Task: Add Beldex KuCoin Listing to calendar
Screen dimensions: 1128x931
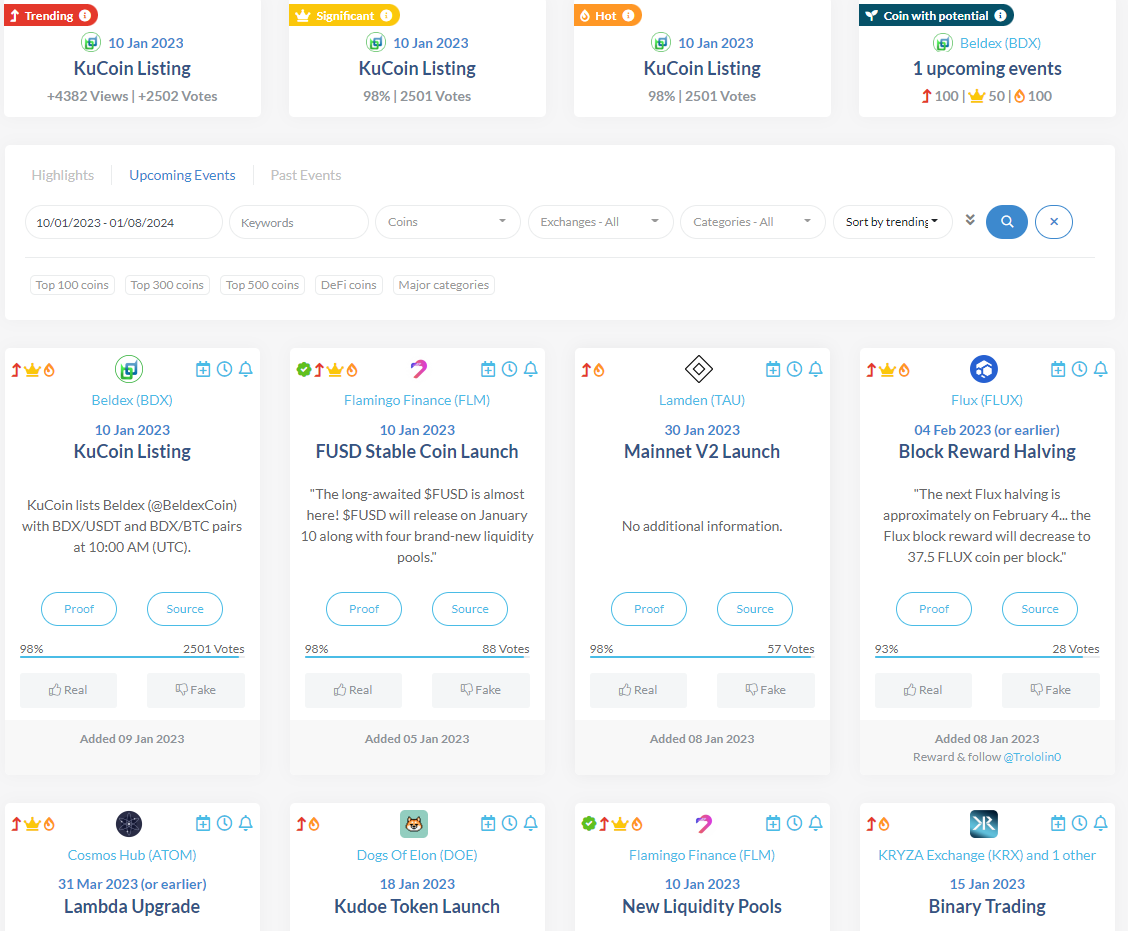Action: [x=203, y=369]
